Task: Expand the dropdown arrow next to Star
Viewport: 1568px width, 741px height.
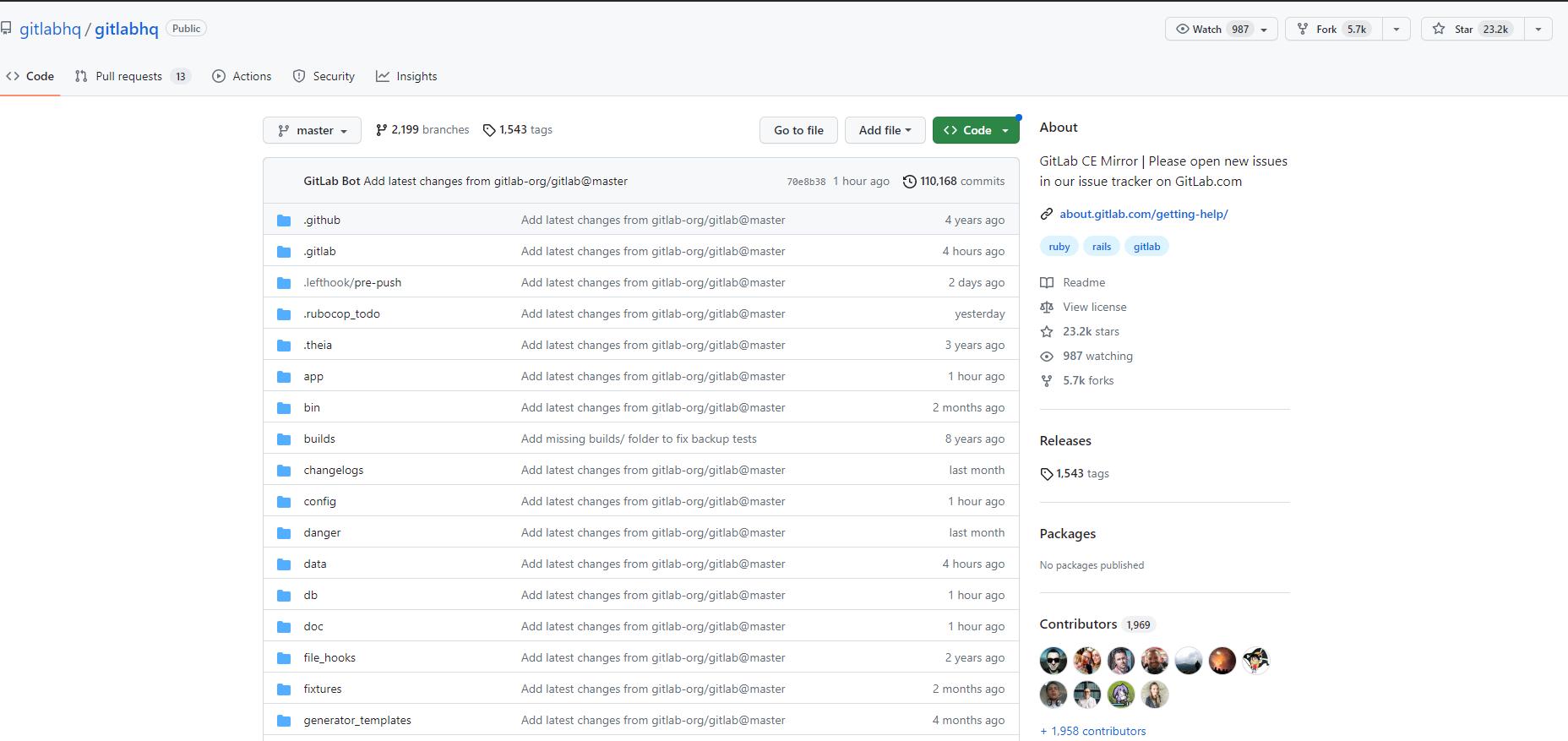Action: pos(1538,29)
